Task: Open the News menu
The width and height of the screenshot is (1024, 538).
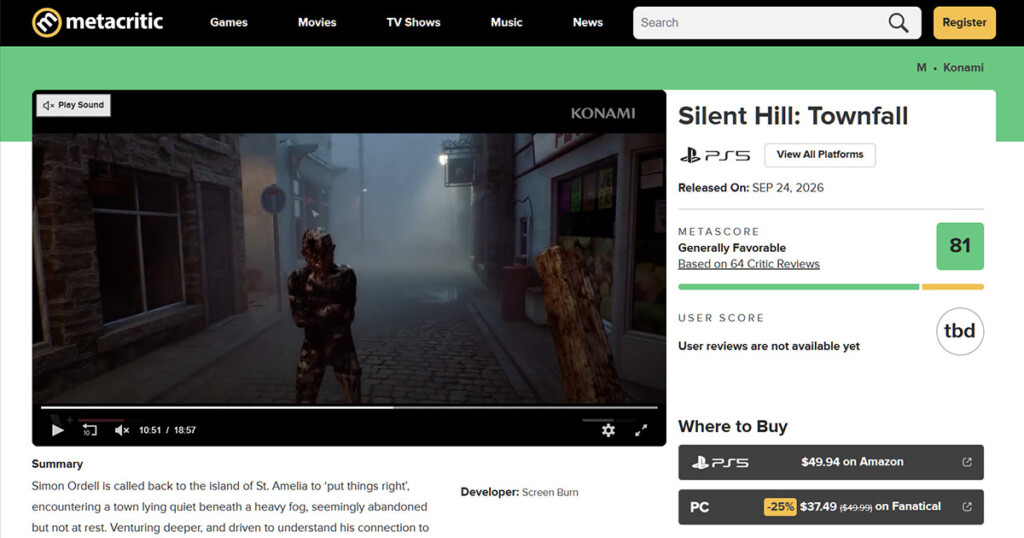Action: [588, 22]
